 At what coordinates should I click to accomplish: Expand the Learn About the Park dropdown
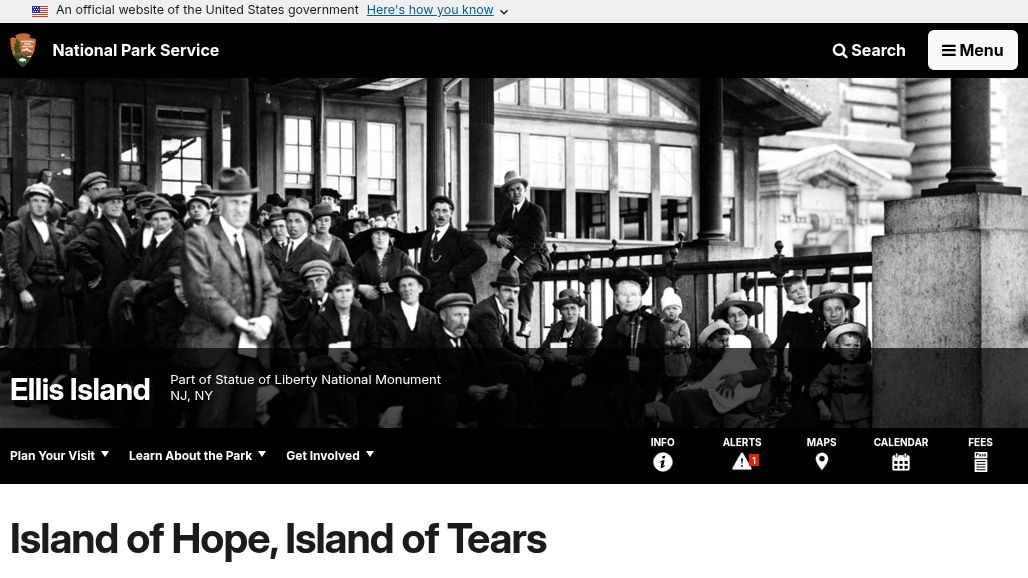tap(197, 455)
